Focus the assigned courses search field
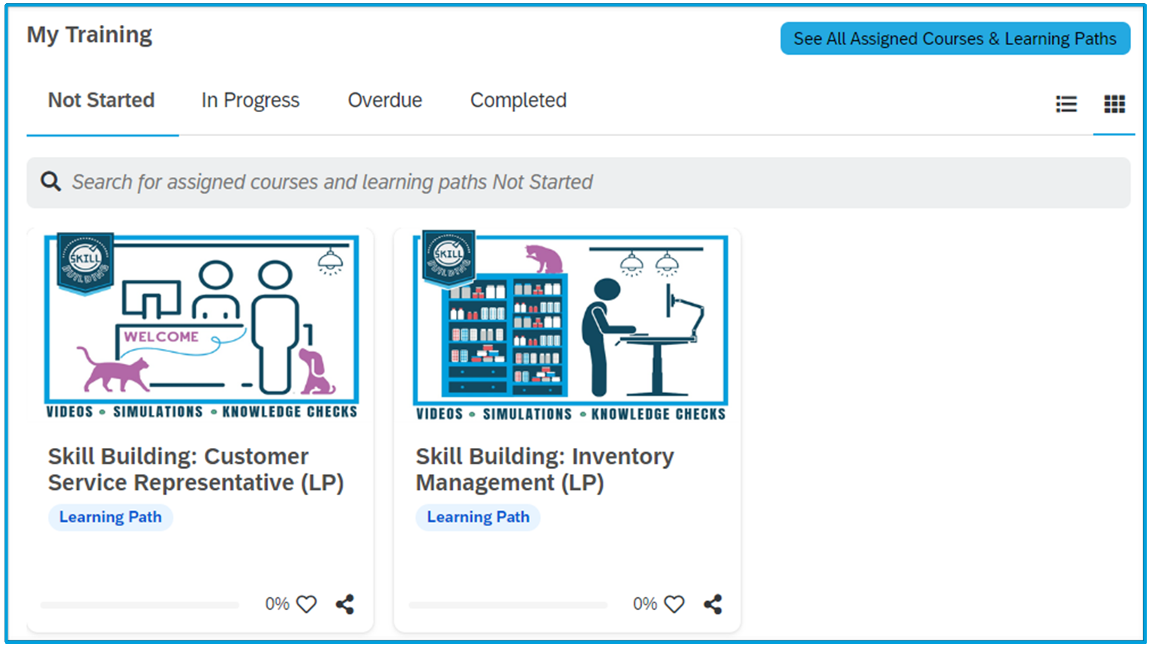1149x647 pixels. click(x=578, y=182)
